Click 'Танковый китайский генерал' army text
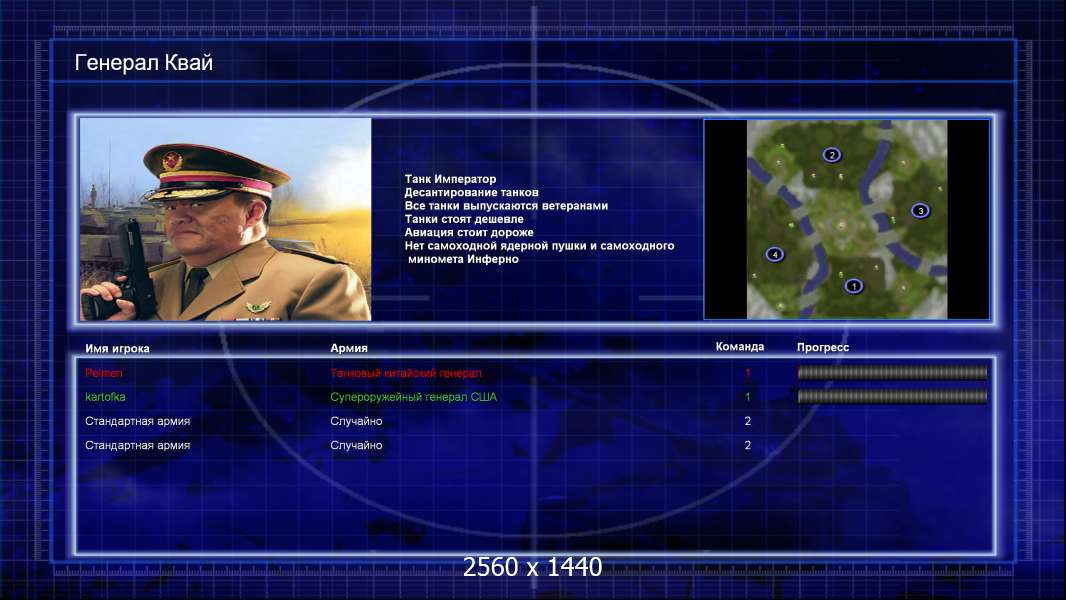The width and height of the screenshot is (1066, 600). coord(406,373)
